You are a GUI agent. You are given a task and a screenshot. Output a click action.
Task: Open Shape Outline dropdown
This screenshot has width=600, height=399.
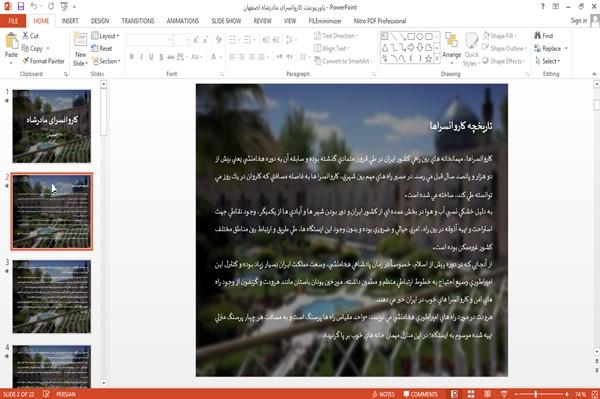[x=505, y=48]
